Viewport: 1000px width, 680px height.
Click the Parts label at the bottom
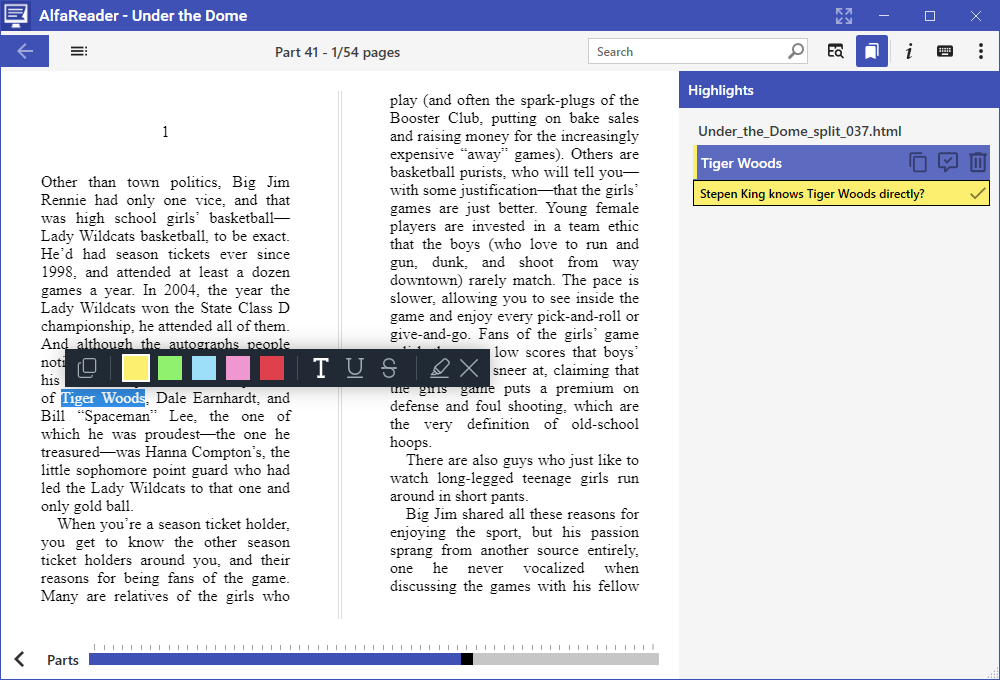[63, 660]
